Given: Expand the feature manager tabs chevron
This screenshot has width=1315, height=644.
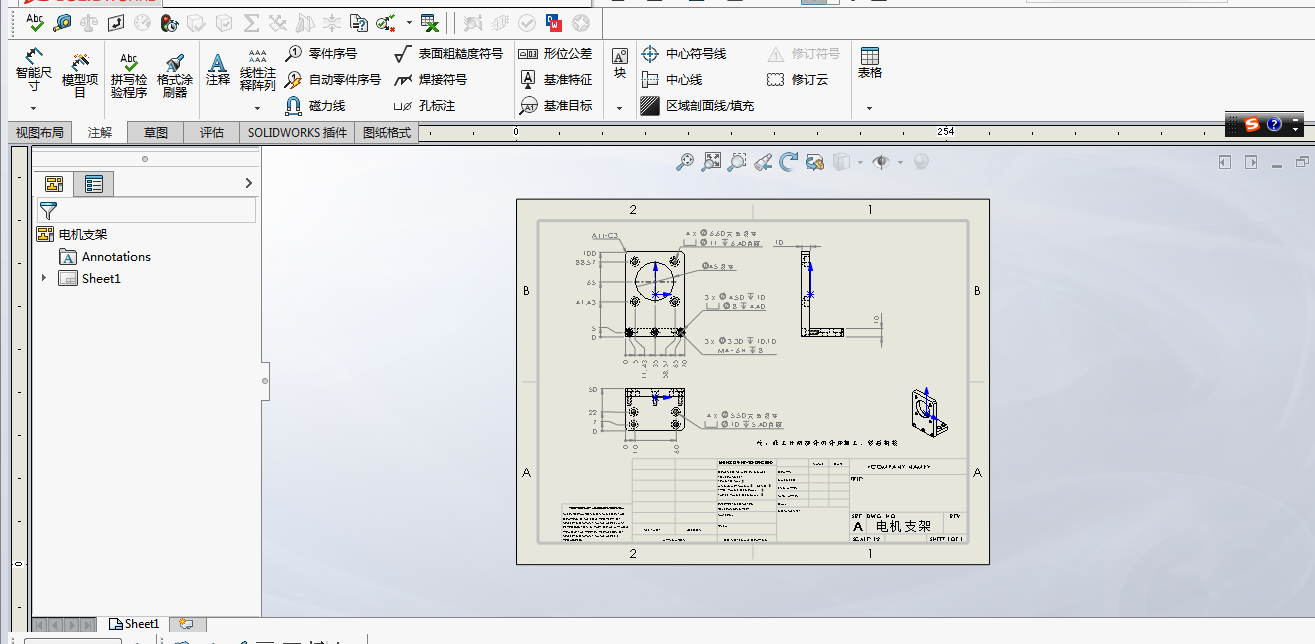Looking at the screenshot, I should click(x=249, y=183).
